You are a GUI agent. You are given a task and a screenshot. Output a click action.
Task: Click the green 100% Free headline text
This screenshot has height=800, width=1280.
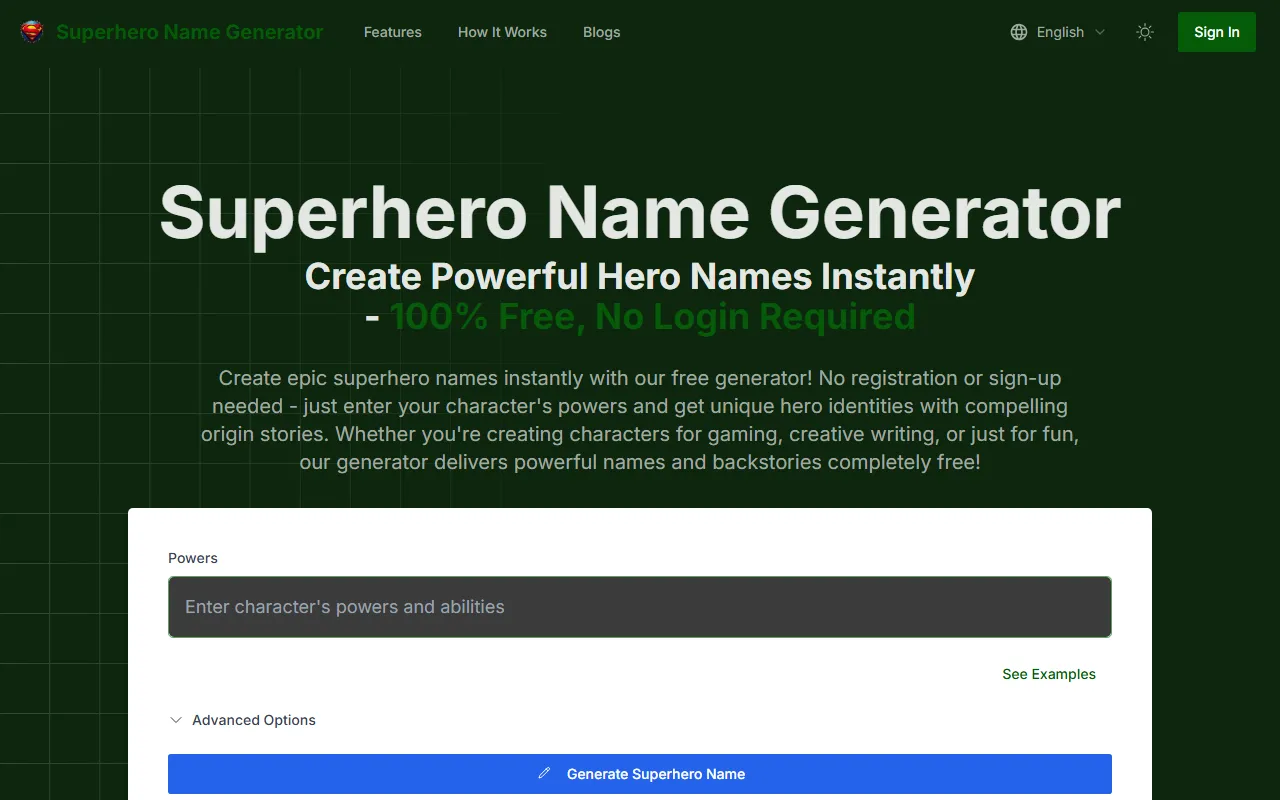pyautogui.click(x=652, y=317)
